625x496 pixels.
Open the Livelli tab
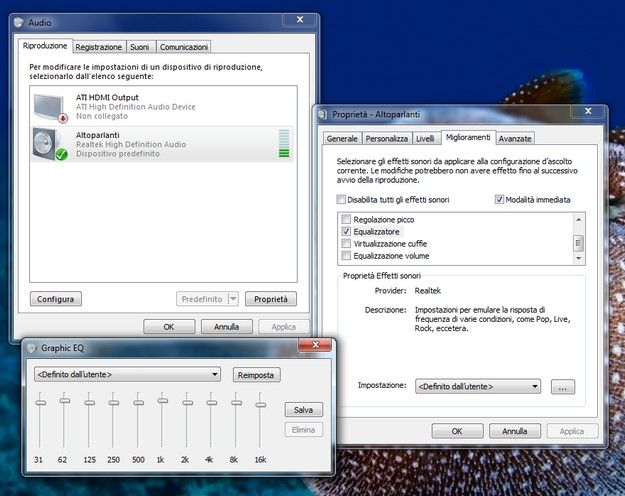point(425,138)
